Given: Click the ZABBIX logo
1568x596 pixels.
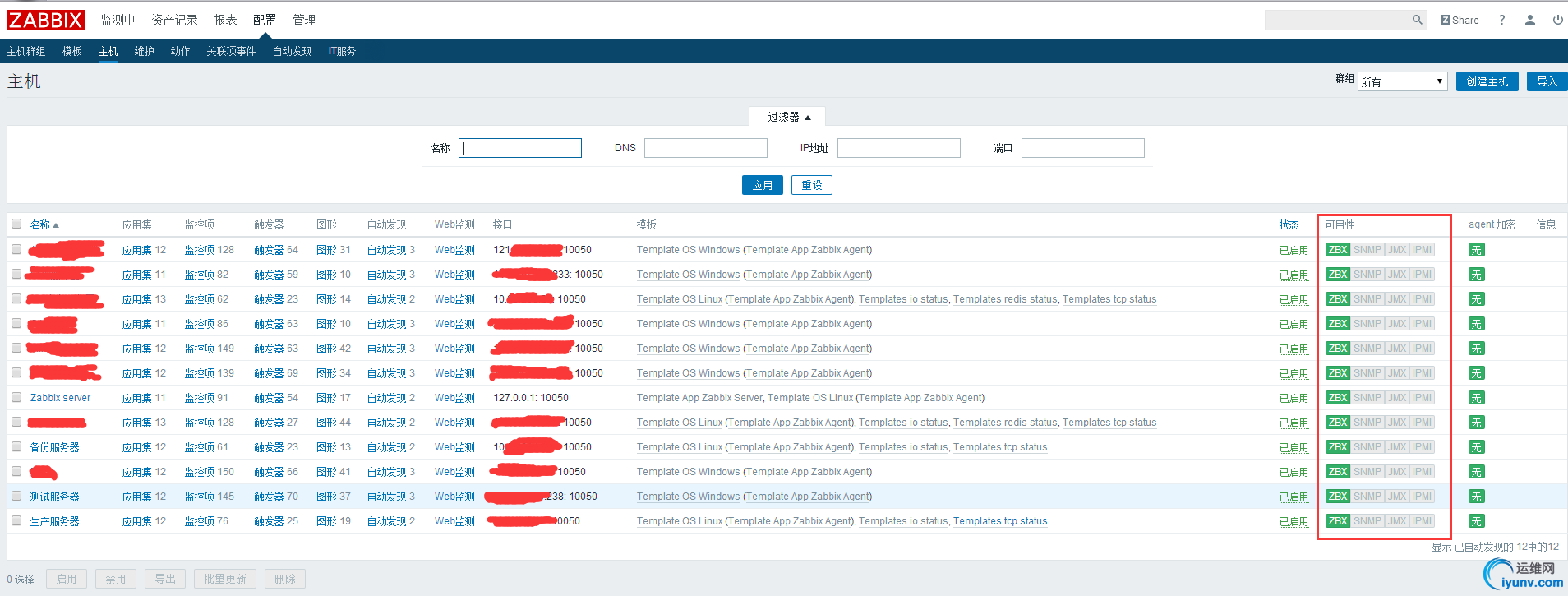Looking at the screenshot, I should 45,20.
